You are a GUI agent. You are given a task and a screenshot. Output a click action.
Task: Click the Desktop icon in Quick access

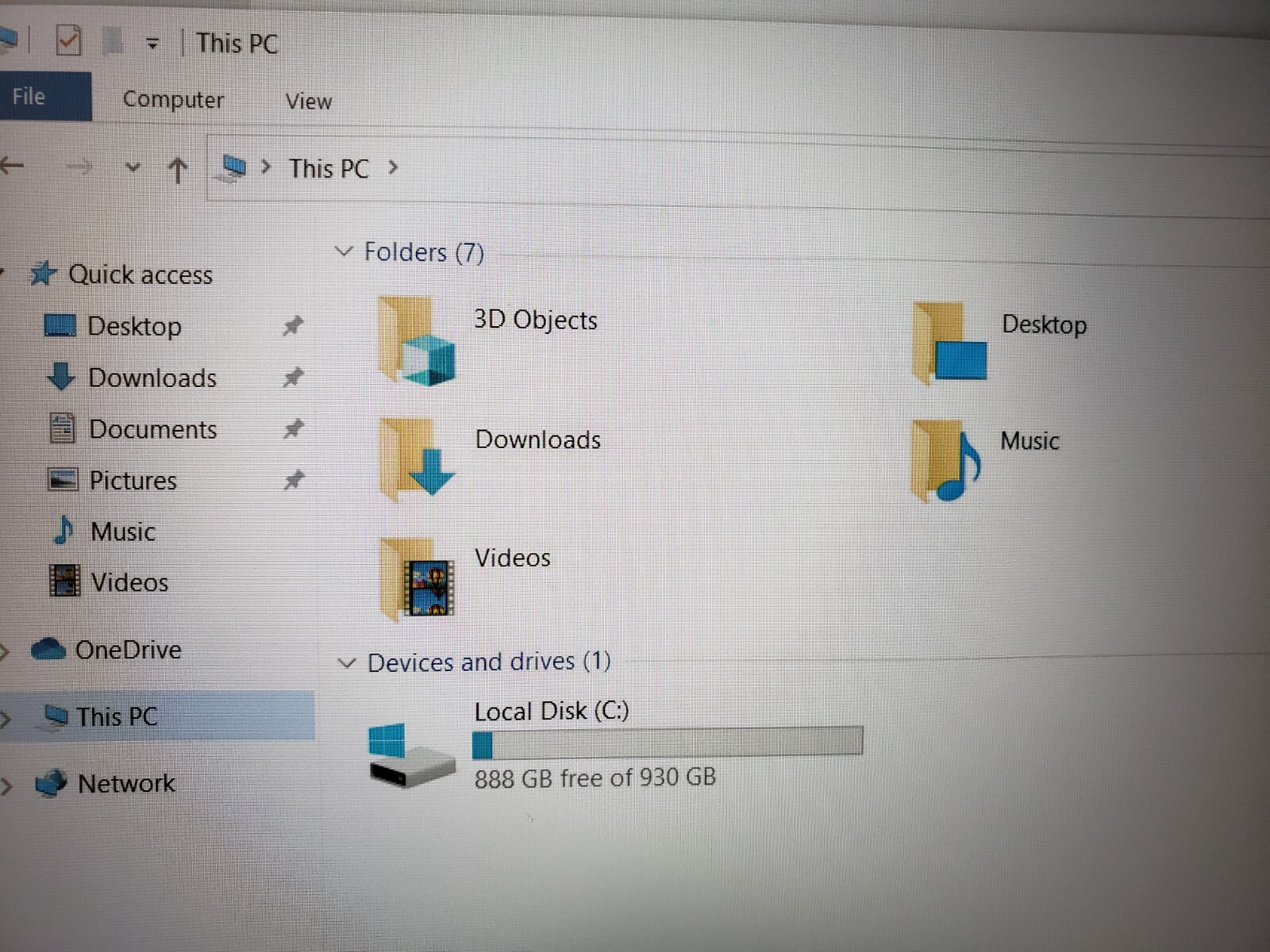pos(60,325)
